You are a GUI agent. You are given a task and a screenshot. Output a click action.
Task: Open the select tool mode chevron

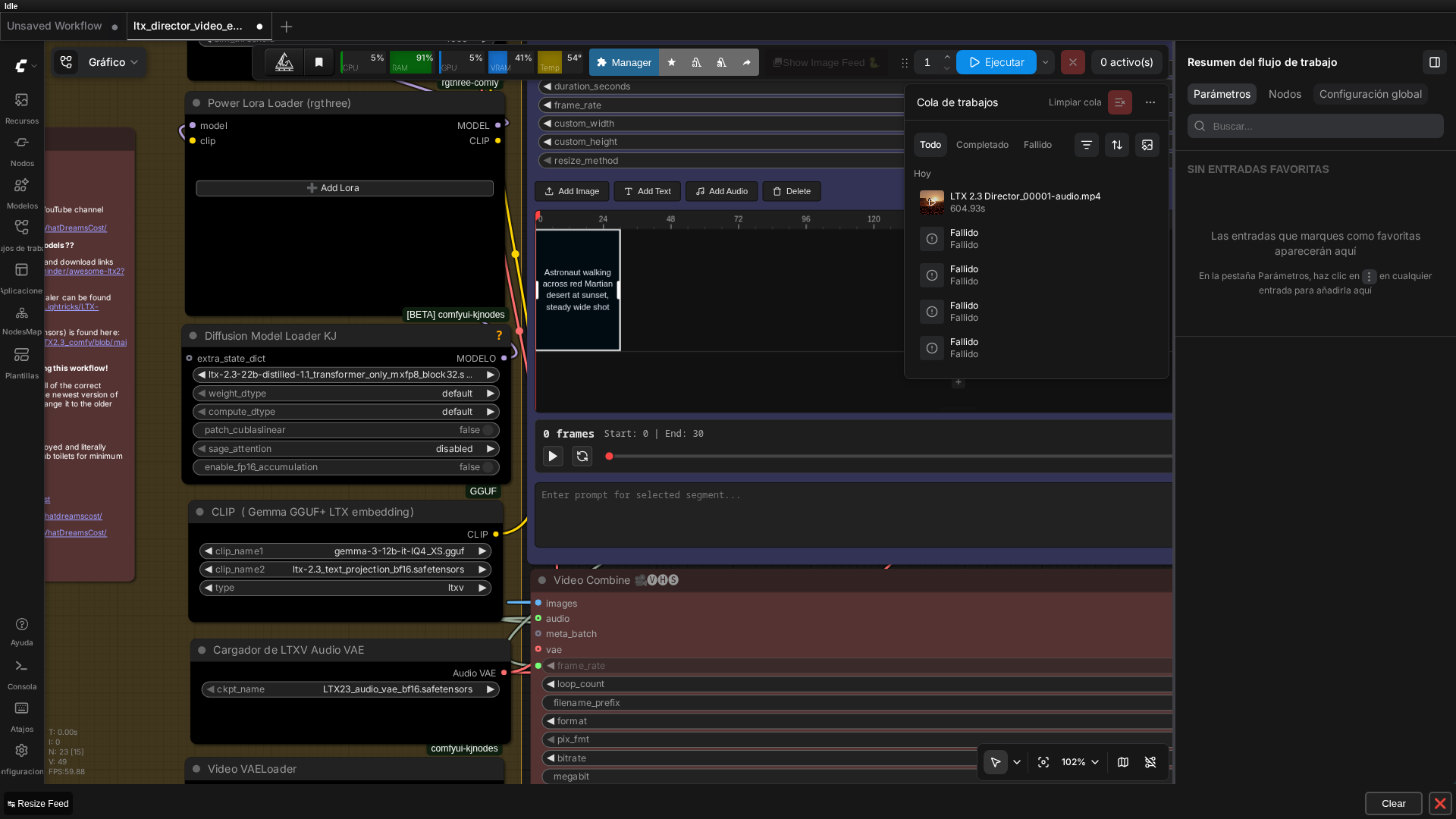pyautogui.click(x=1016, y=762)
